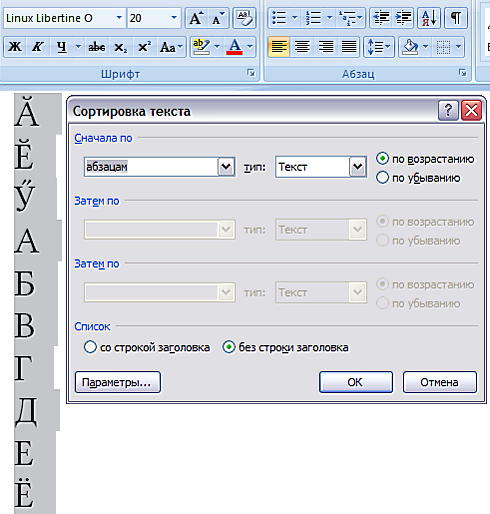
Task: Open the 'абзацам' sort-by dropdown
Action: 226,167
